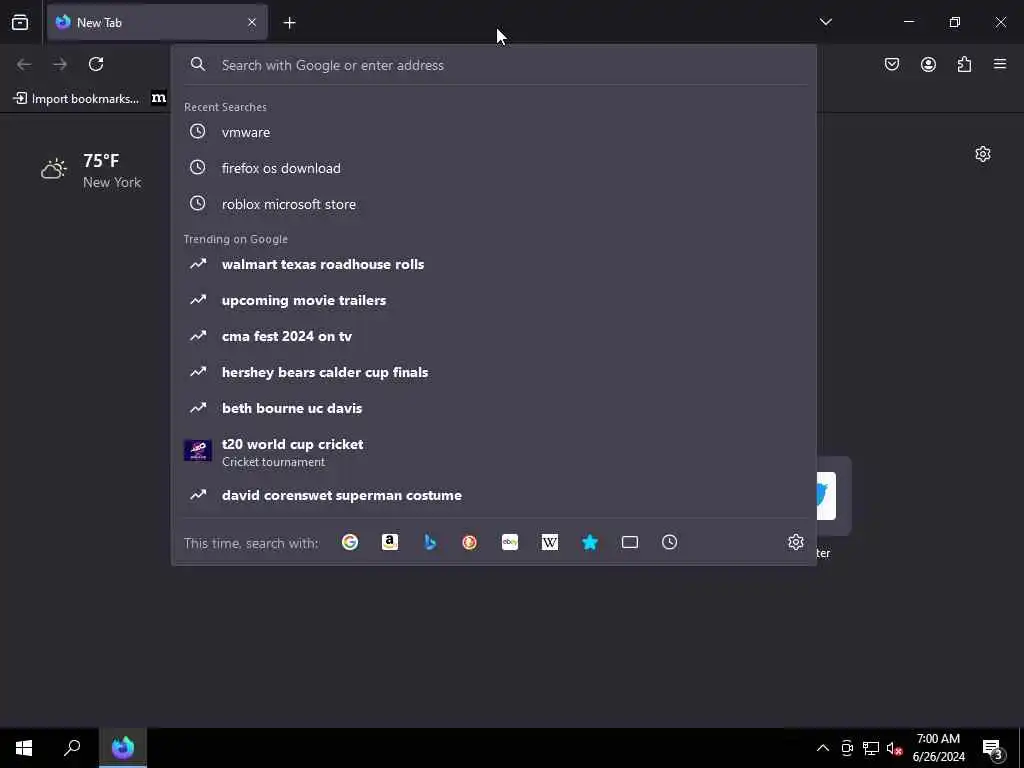
Task: Open the taskbar clock 7:00 AM
Action: [938, 748]
